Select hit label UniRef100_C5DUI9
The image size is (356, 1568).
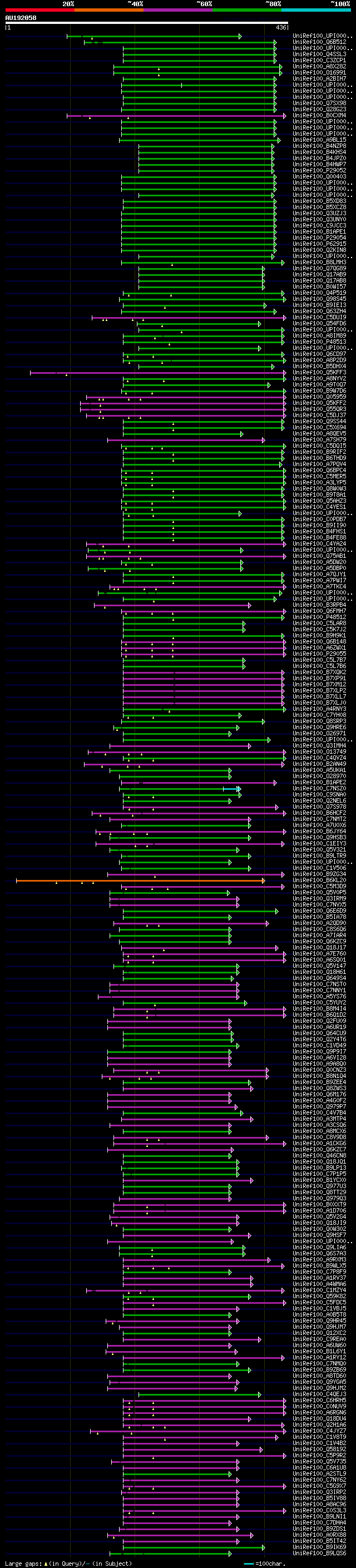(319, 317)
